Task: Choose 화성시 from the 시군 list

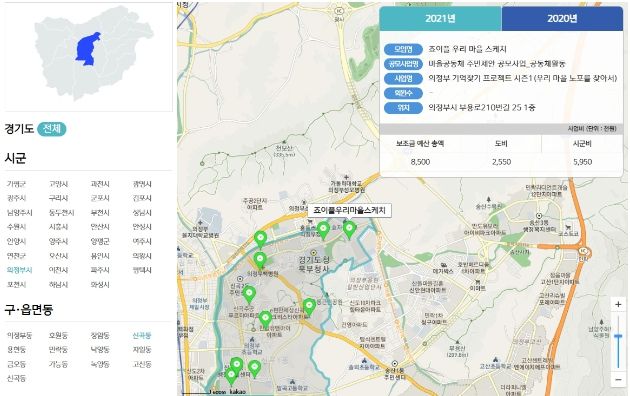Action: coord(100,285)
